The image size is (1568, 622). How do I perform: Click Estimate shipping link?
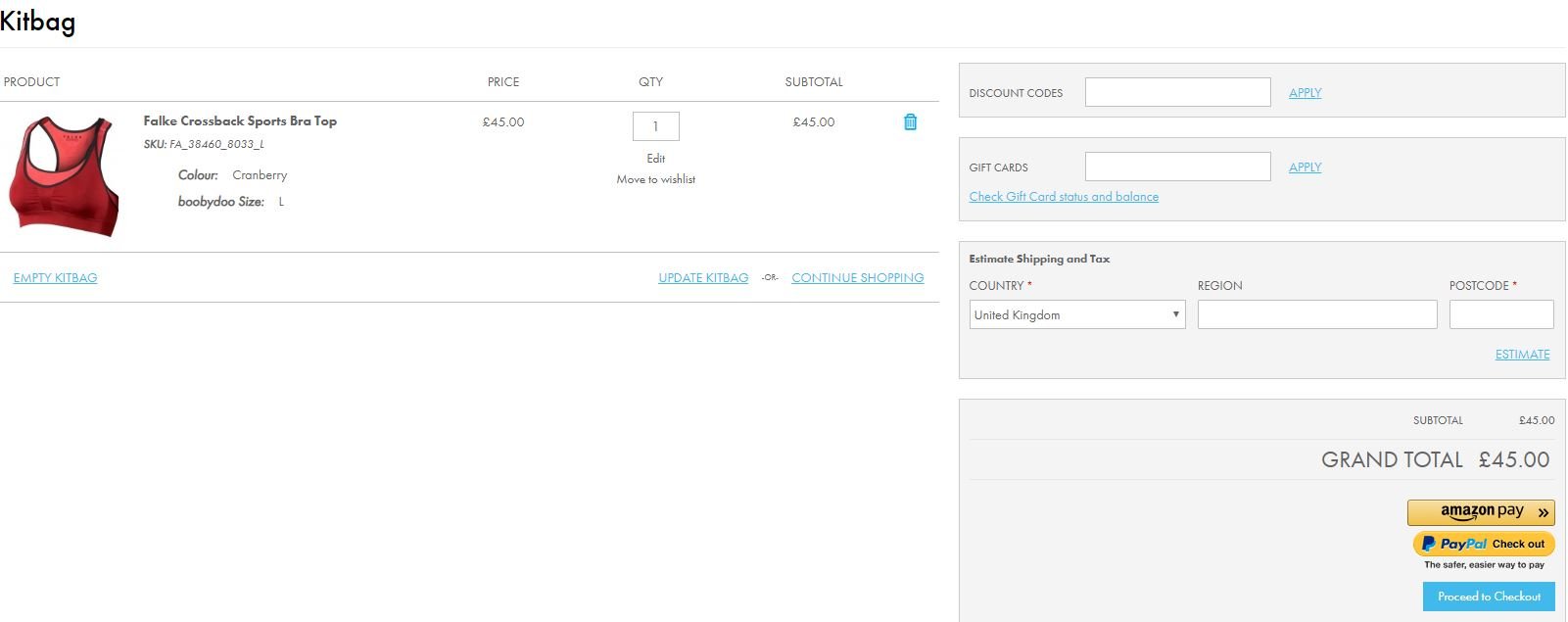click(1522, 355)
